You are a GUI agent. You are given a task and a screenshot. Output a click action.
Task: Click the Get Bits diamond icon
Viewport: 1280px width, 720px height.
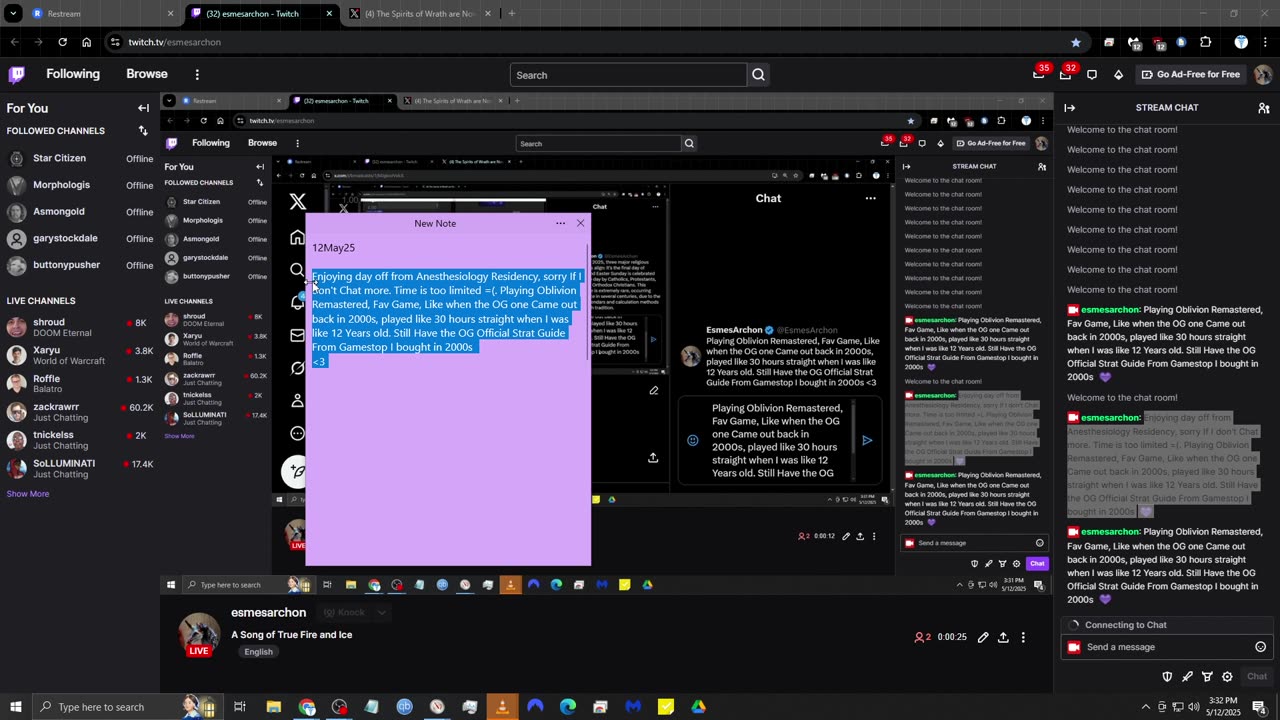coord(1118,74)
